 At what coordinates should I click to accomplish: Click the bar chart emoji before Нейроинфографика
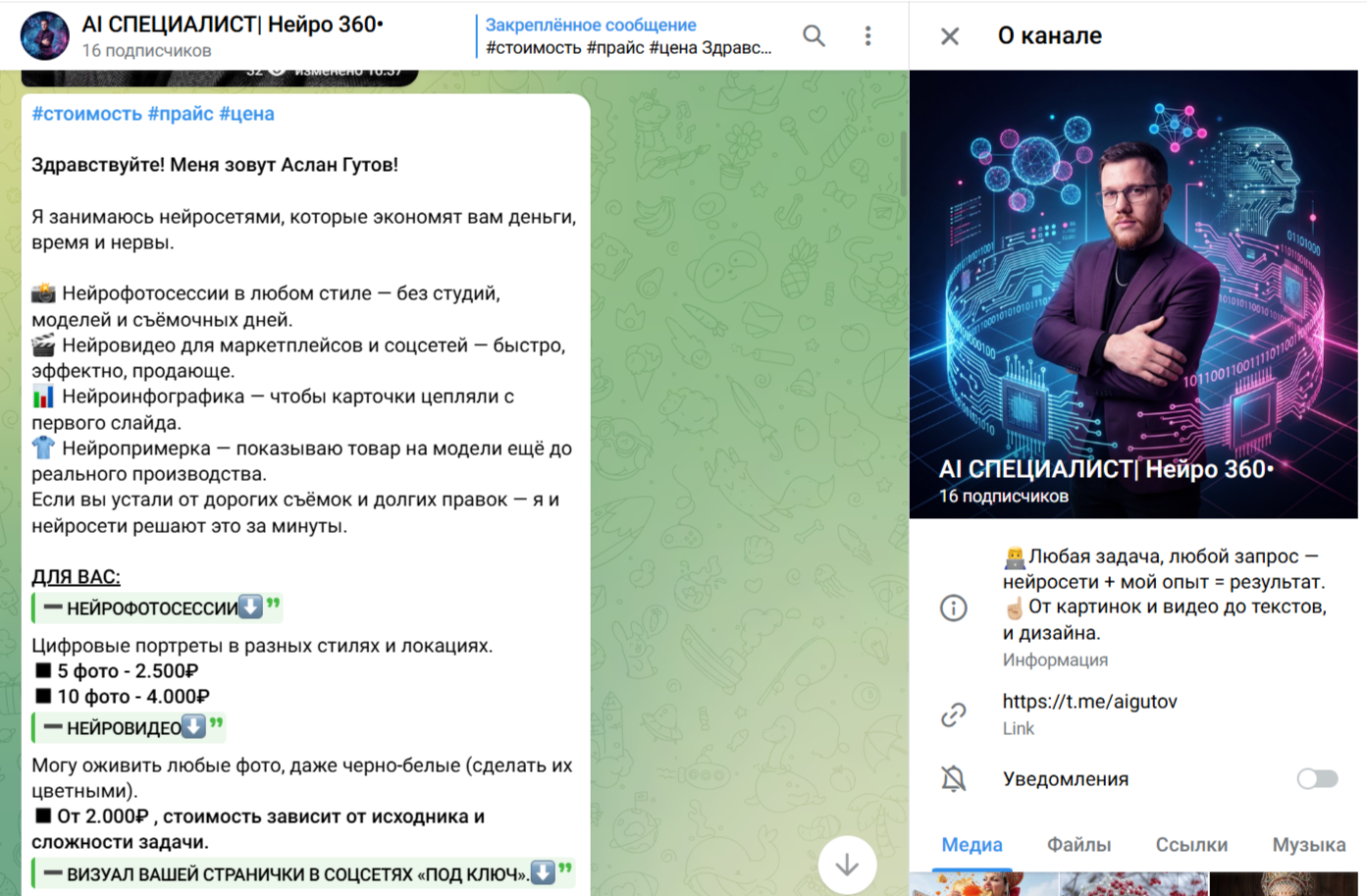tap(43, 396)
